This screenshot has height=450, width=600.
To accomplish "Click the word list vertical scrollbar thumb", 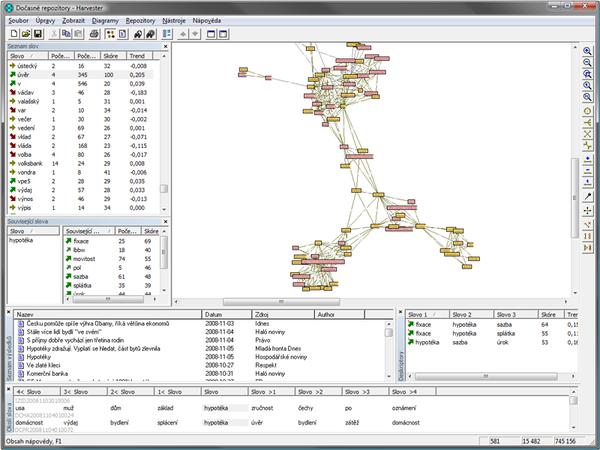I will pos(164,189).
